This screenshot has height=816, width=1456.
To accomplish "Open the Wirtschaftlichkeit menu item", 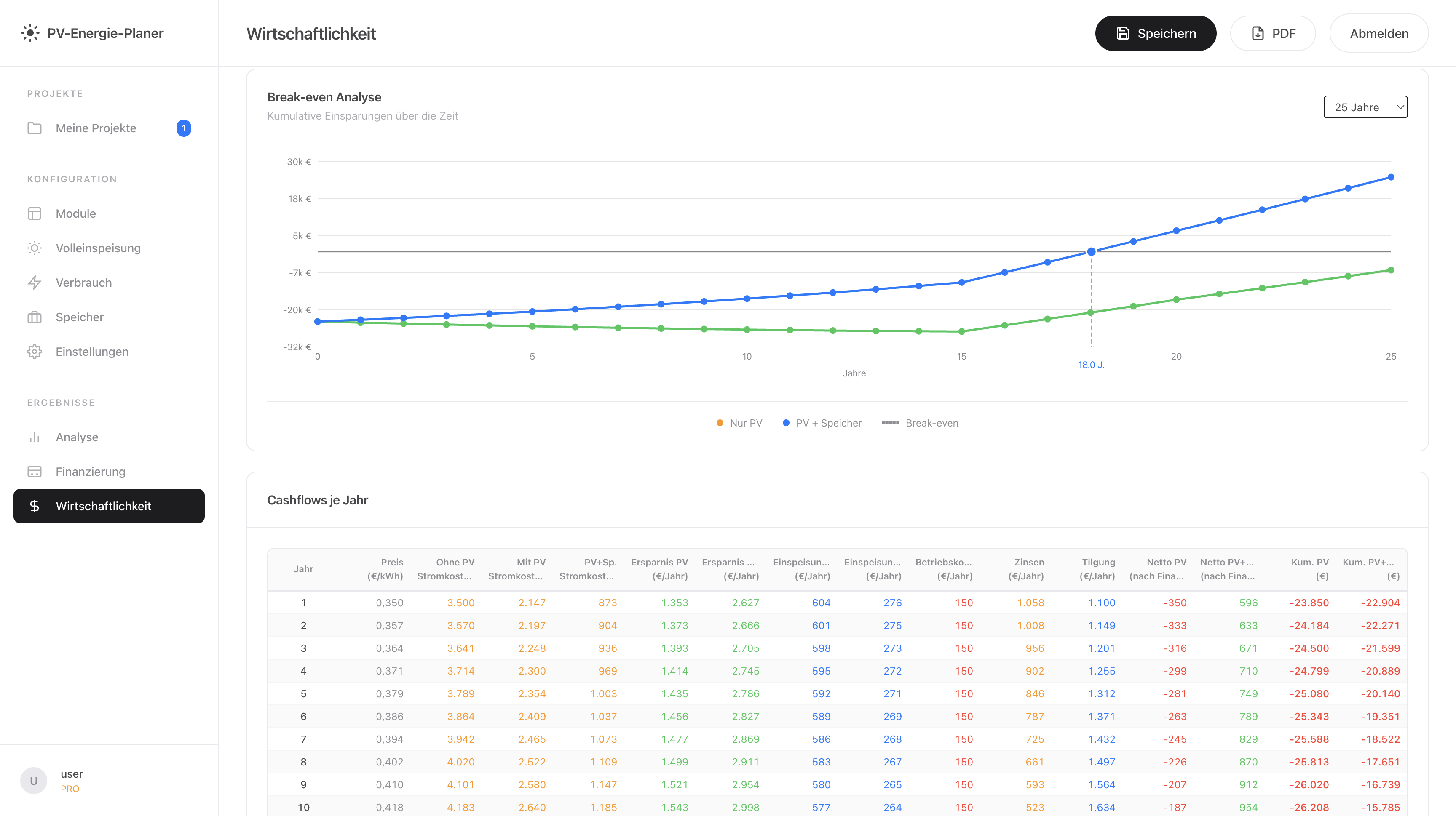I will [x=109, y=506].
